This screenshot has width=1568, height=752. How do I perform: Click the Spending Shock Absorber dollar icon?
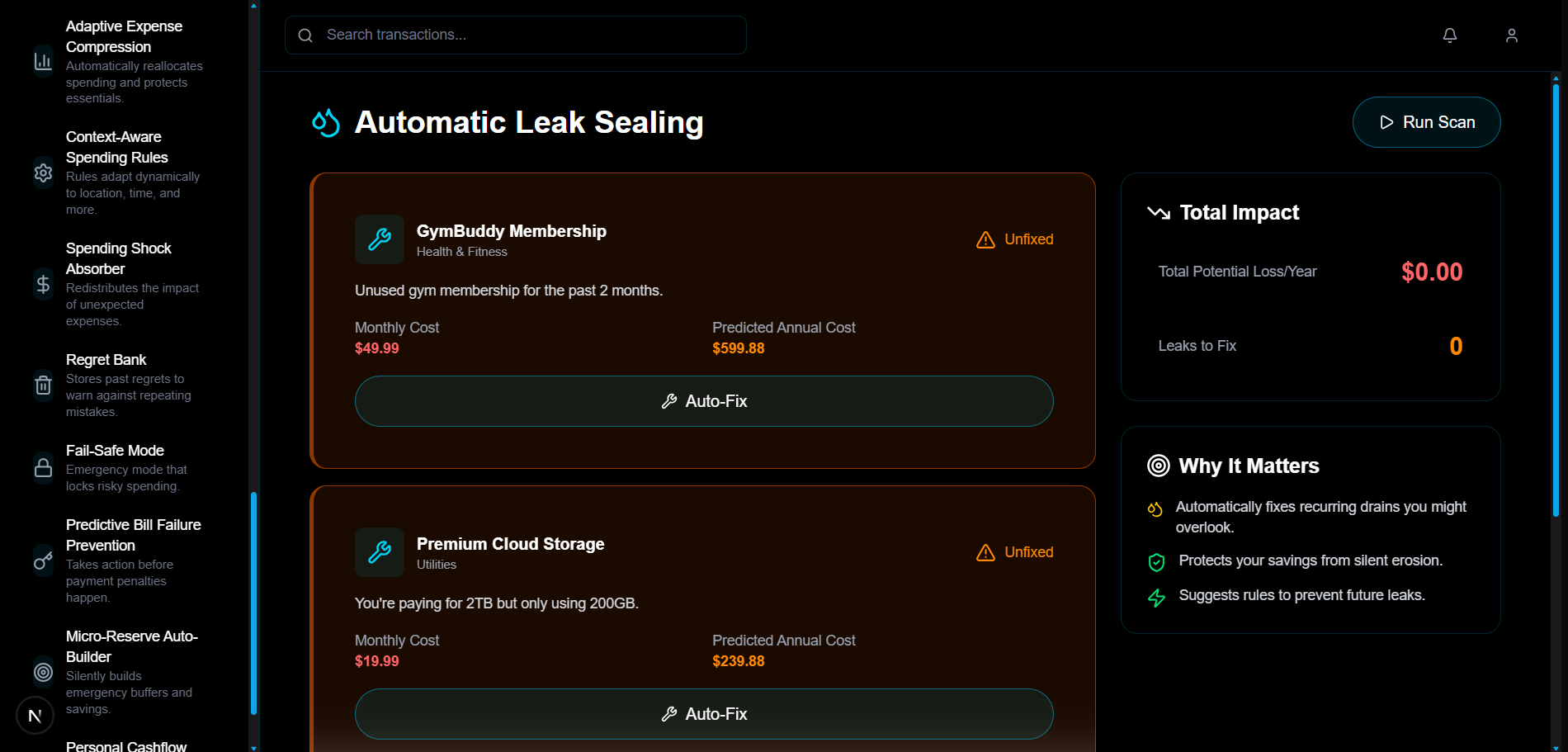[43, 284]
